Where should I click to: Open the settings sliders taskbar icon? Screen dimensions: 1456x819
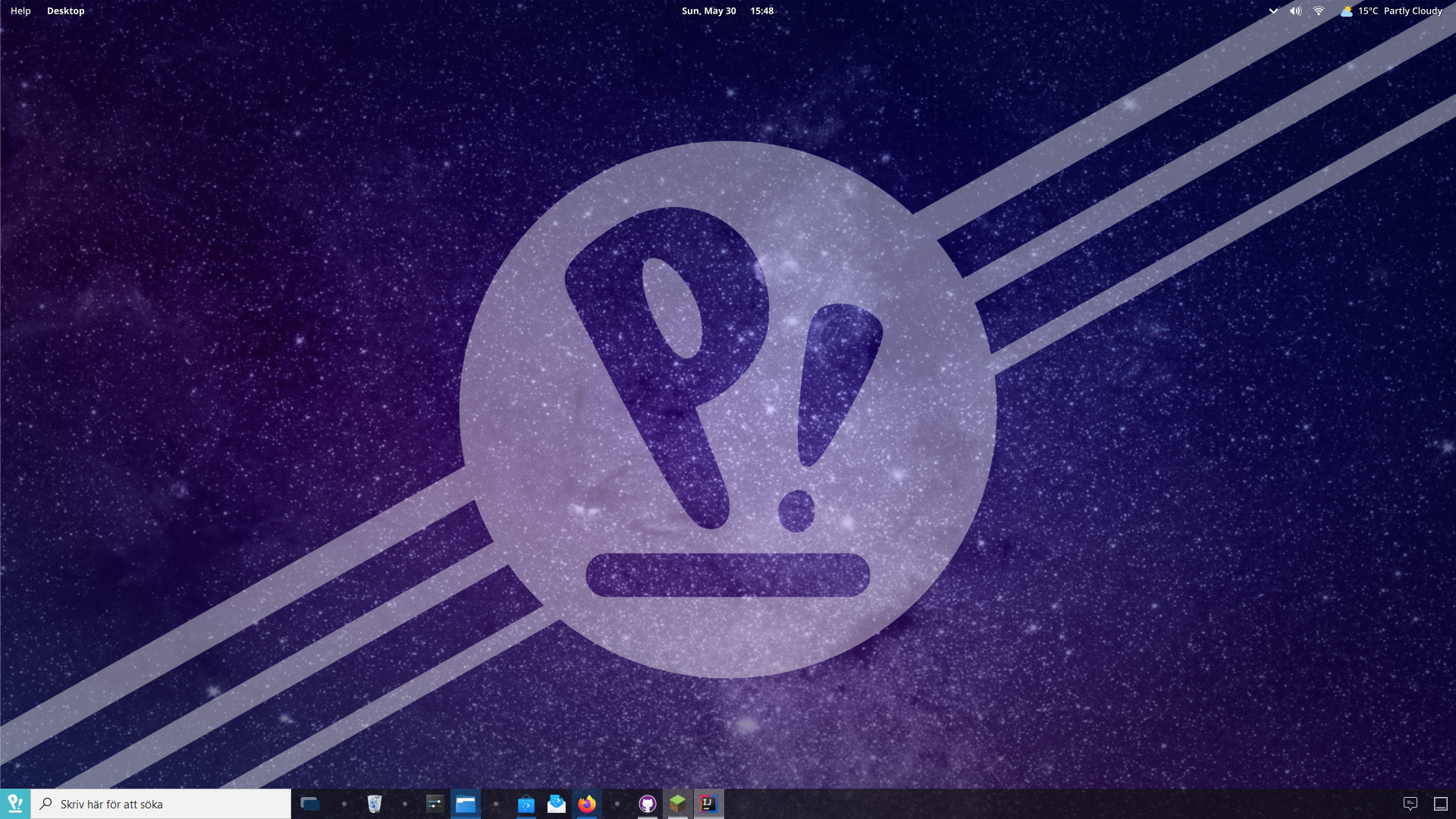click(435, 804)
